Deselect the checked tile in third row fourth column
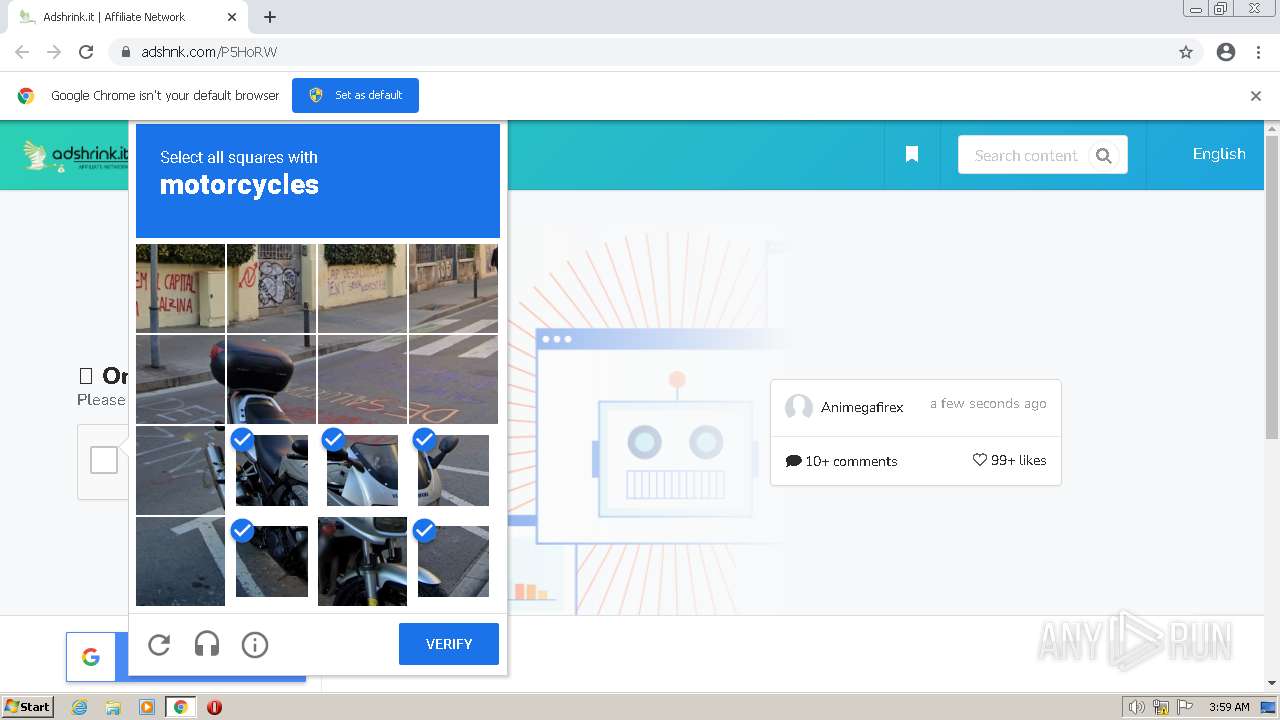Screen dimensions: 1280x720 tap(453, 470)
